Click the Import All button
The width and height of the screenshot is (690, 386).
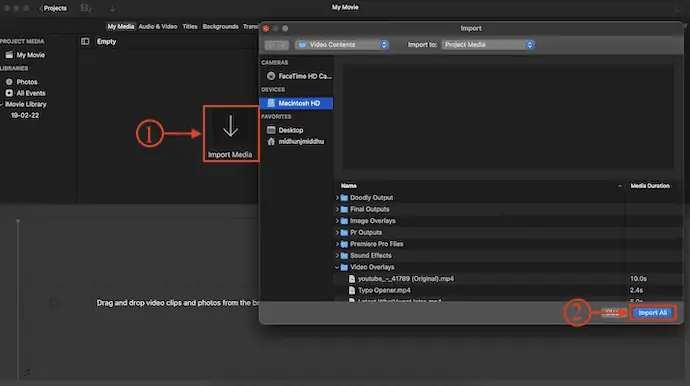pos(653,313)
